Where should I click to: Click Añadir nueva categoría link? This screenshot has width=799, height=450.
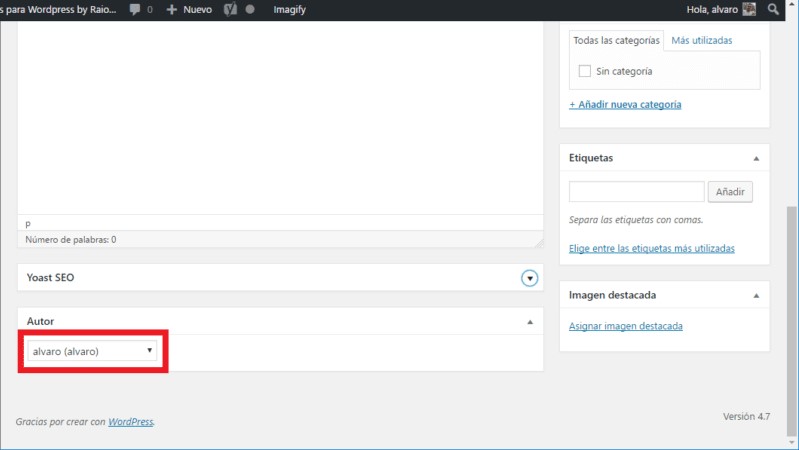625,104
